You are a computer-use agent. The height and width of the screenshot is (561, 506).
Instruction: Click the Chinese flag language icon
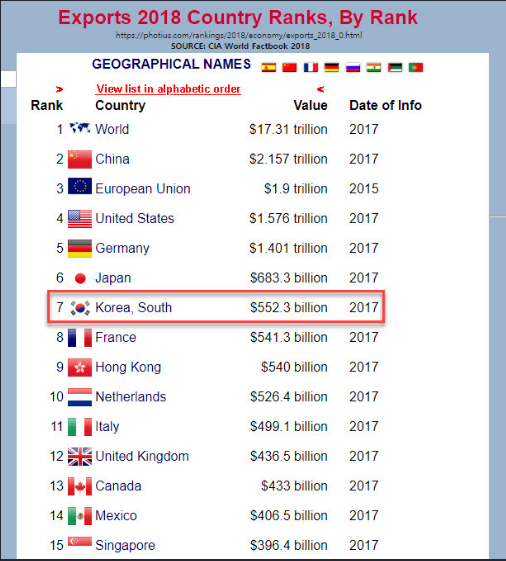point(290,67)
